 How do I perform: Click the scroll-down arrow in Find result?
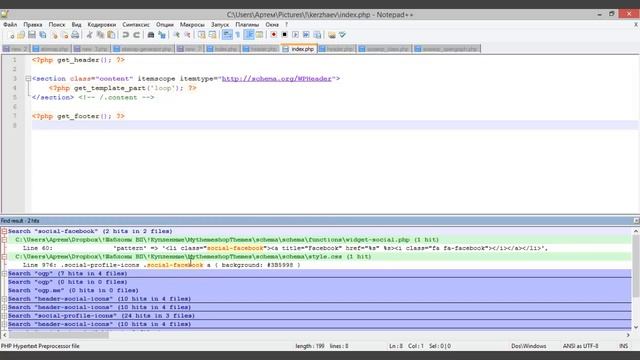636,327
